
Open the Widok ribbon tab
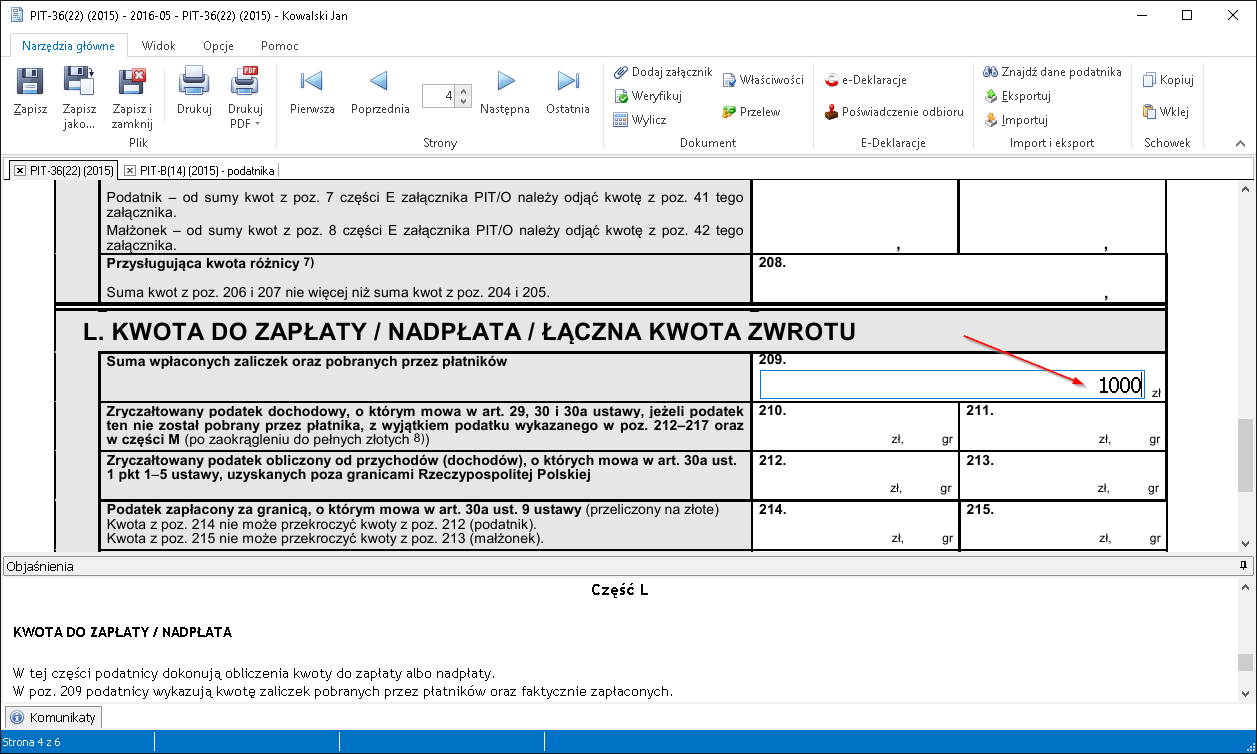(159, 46)
